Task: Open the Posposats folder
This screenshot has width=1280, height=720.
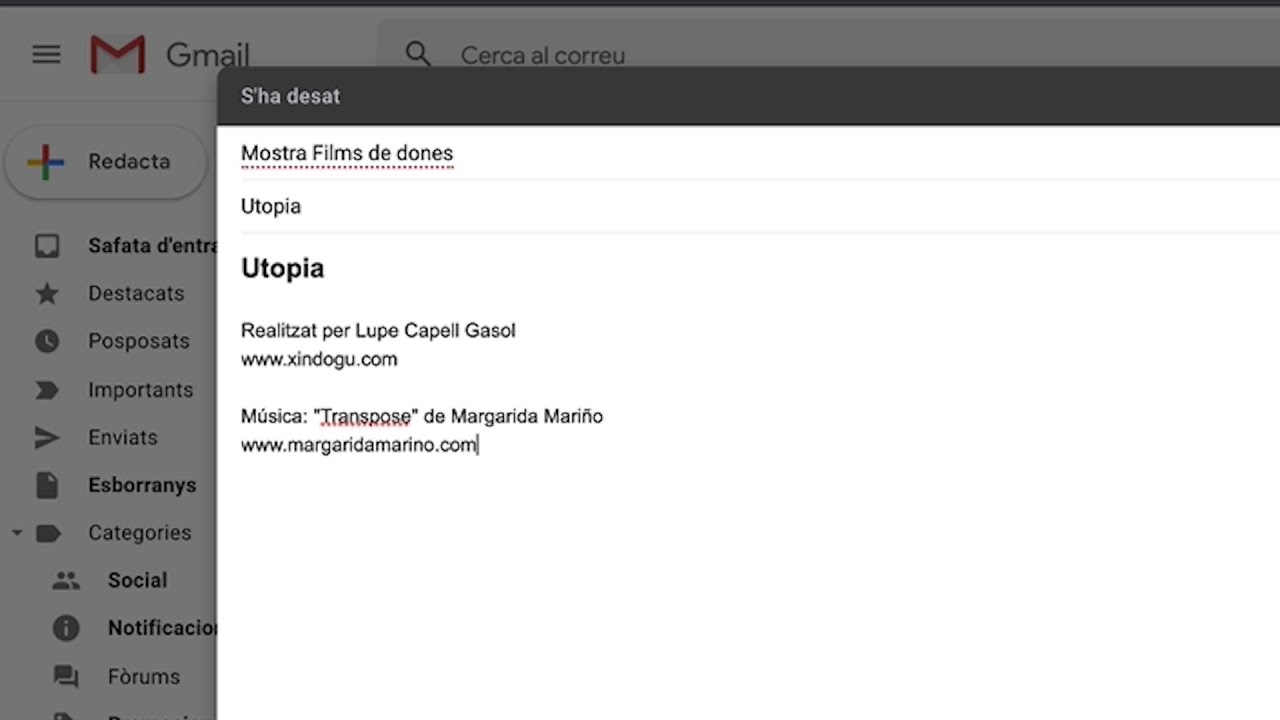Action: click(139, 341)
